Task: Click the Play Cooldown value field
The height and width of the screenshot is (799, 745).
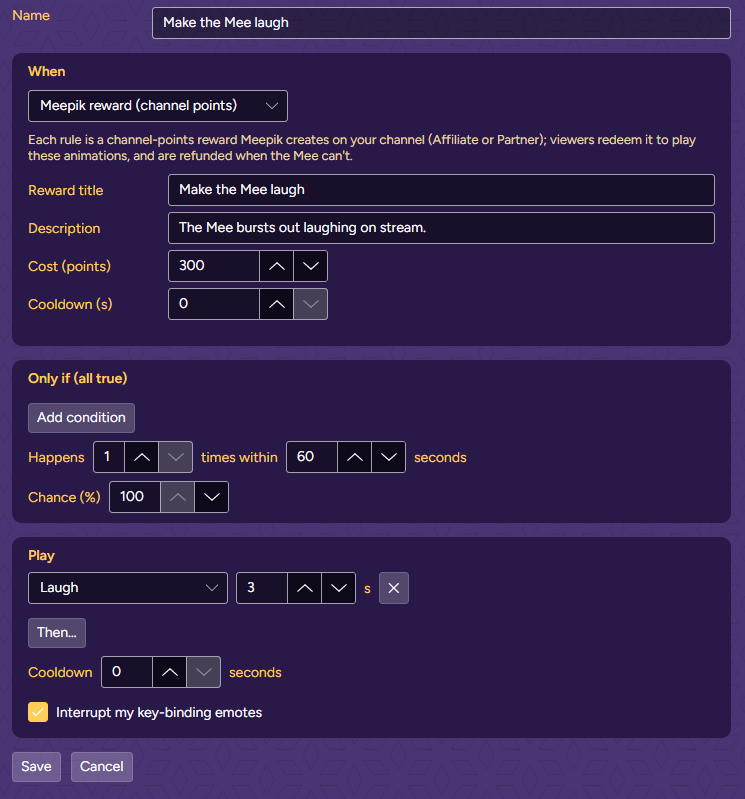Action: (127, 672)
